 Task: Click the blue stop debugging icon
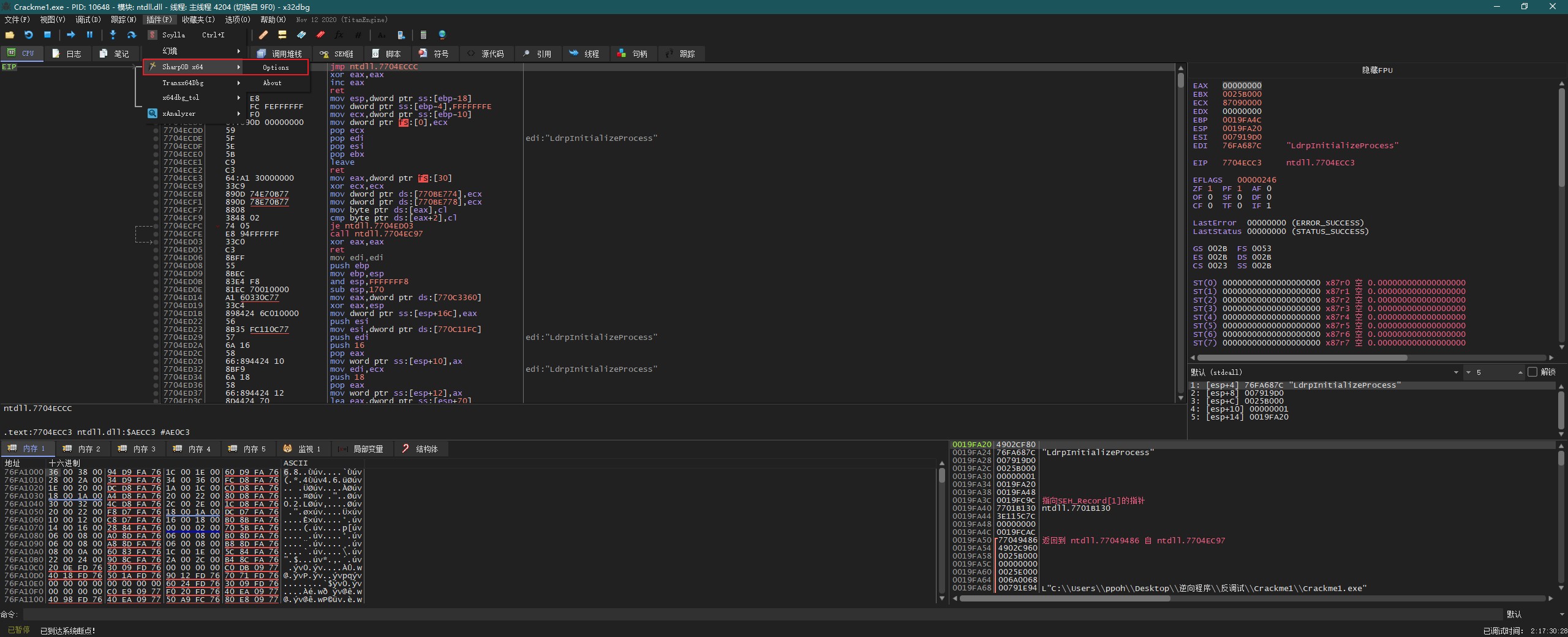point(47,35)
